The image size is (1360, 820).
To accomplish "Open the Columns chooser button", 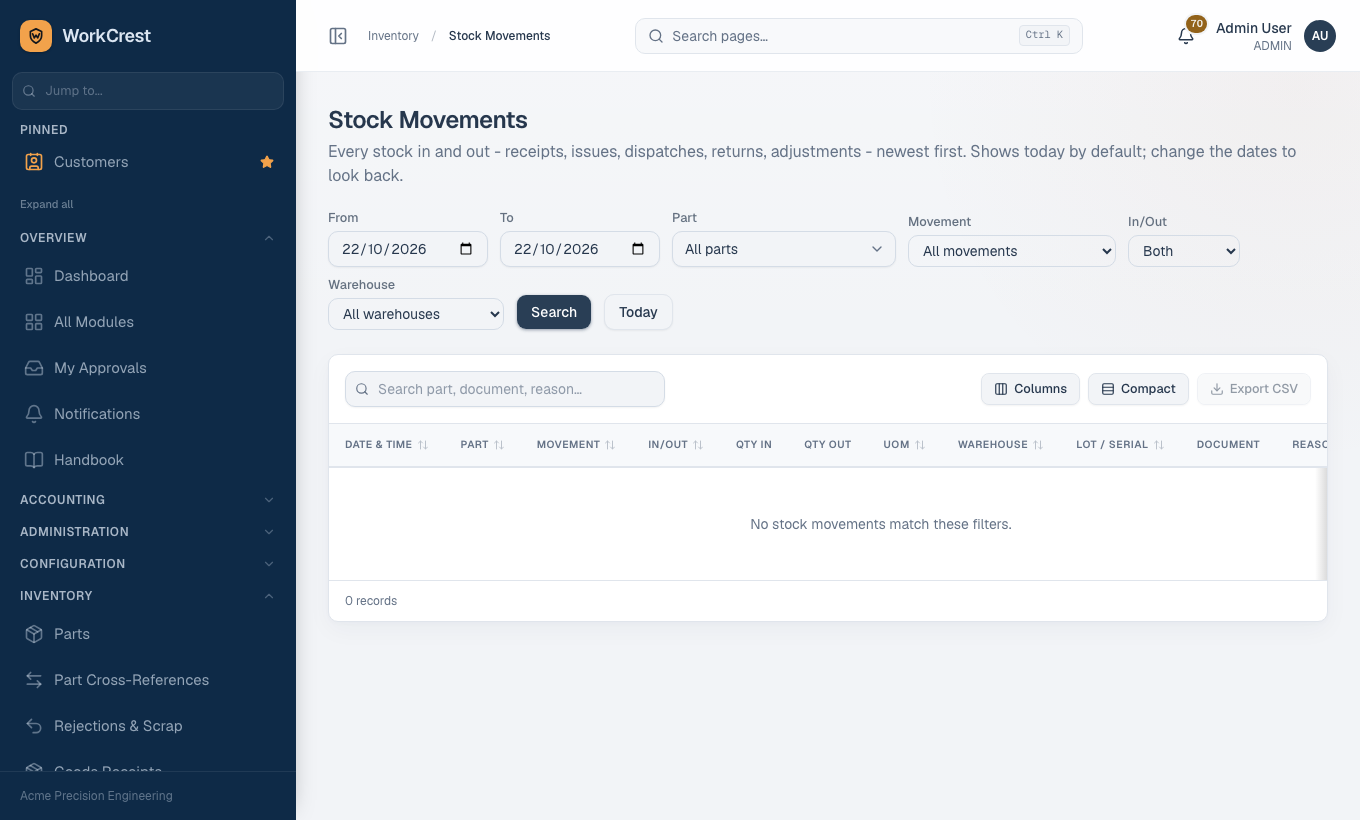I will click(1030, 389).
